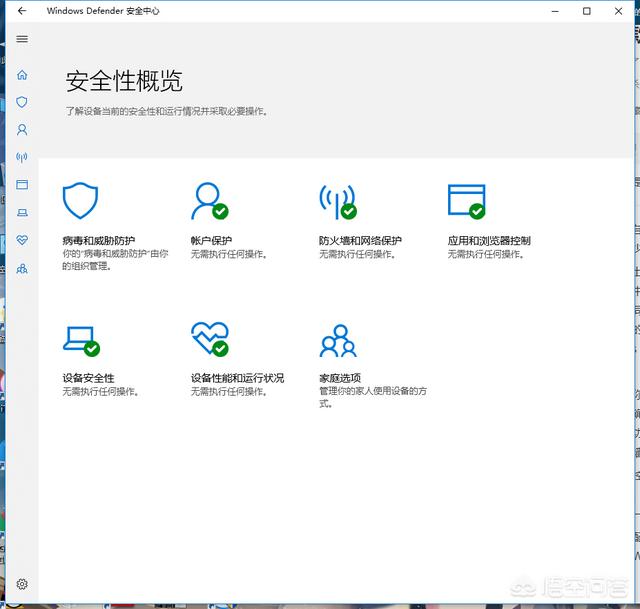Open the hamburger navigation menu
This screenshot has height=609, width=640.
pos(22,39)
